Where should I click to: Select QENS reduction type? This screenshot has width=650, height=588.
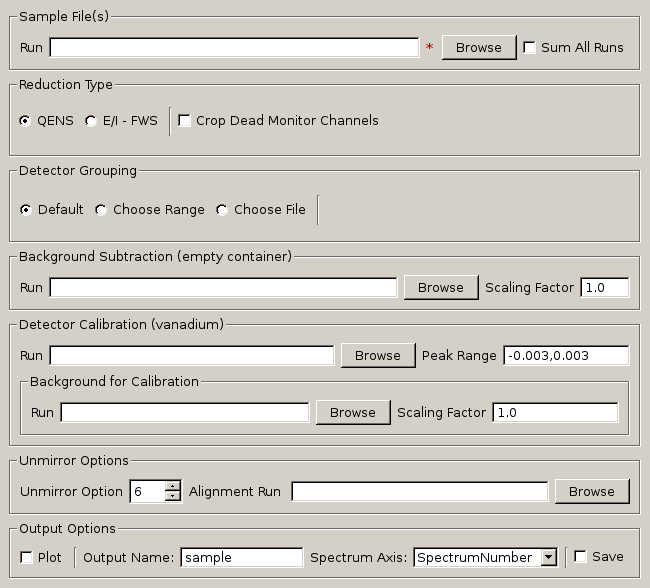point(26,121)
